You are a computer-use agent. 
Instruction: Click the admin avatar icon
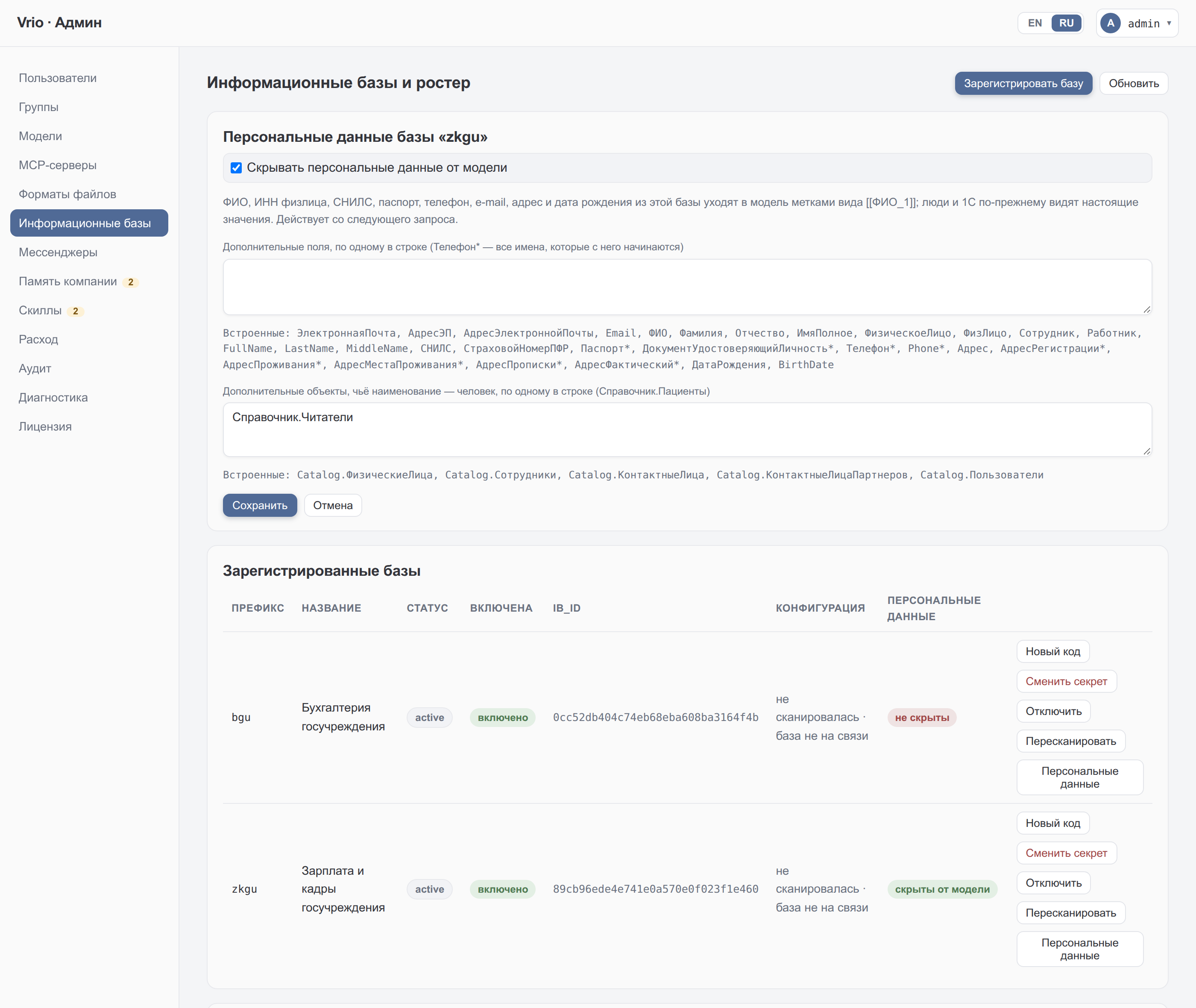[x=1110, y=23]
